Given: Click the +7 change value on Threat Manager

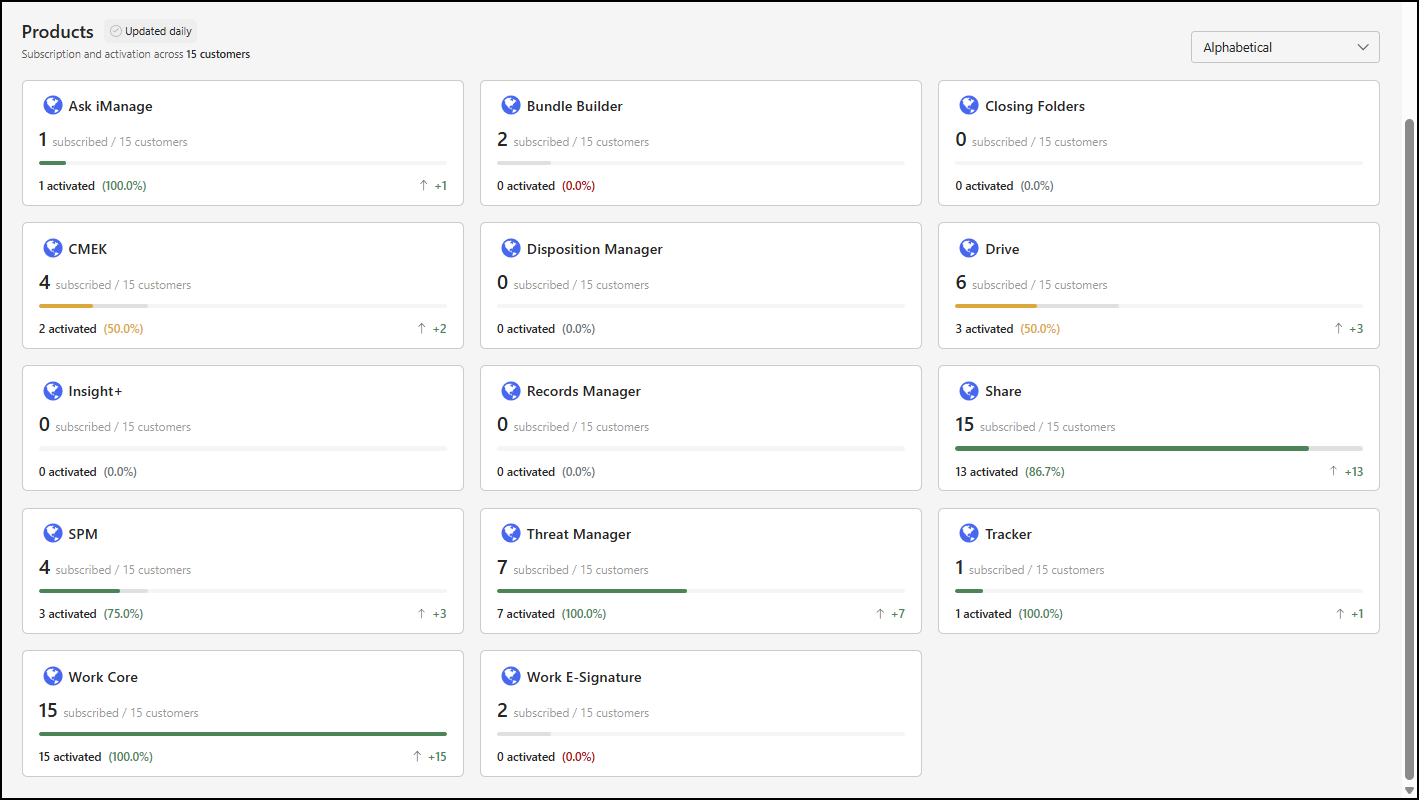Looking at the screenshot, I should click(898, 614).
